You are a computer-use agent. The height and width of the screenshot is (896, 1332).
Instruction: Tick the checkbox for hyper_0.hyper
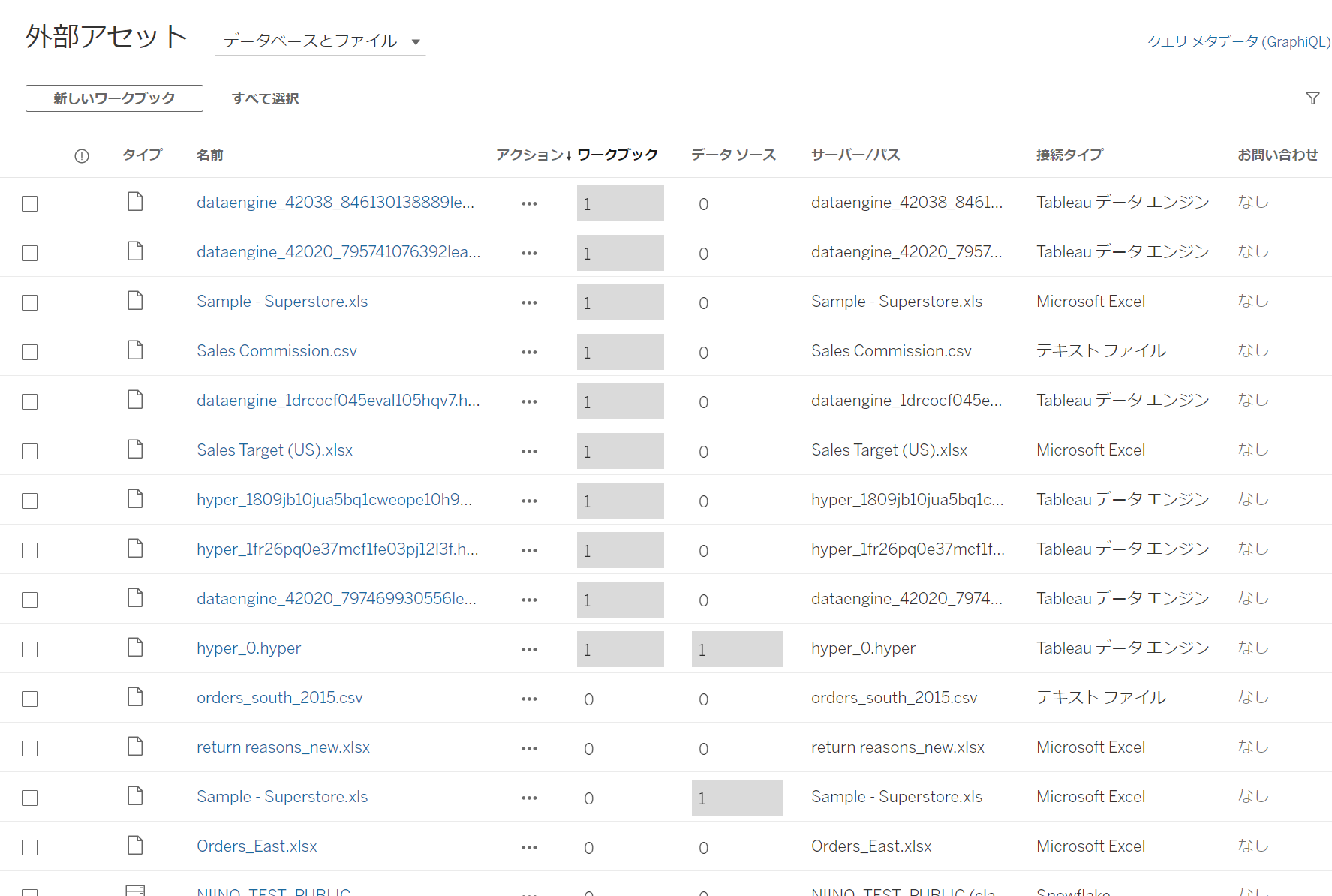coord(29,648)
